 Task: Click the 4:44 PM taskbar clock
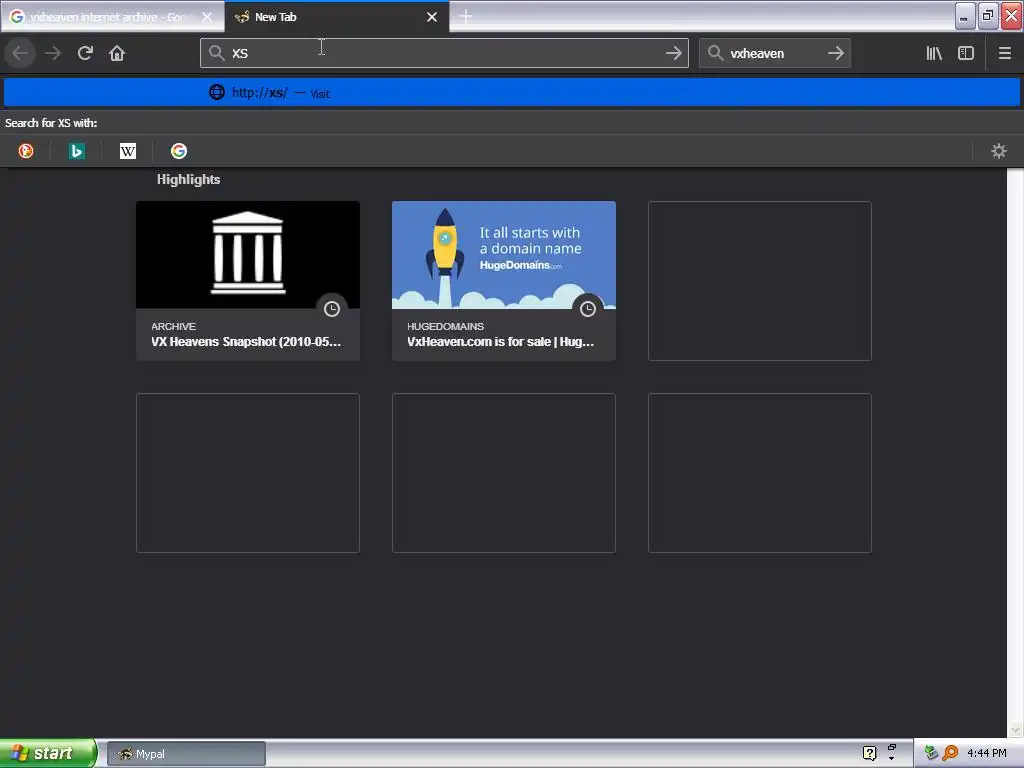[x=987, y=753]
